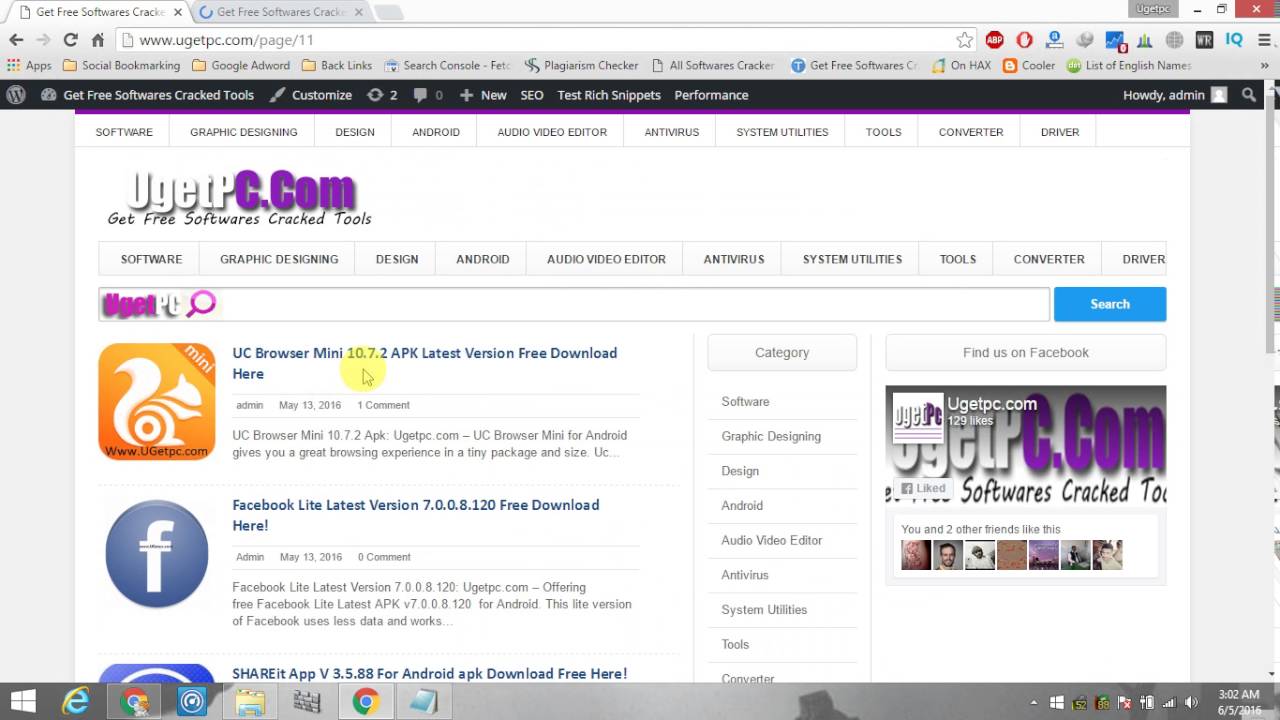1280x720 pixels.
Task: Open the updates counter showing 2
Action: 382,95
